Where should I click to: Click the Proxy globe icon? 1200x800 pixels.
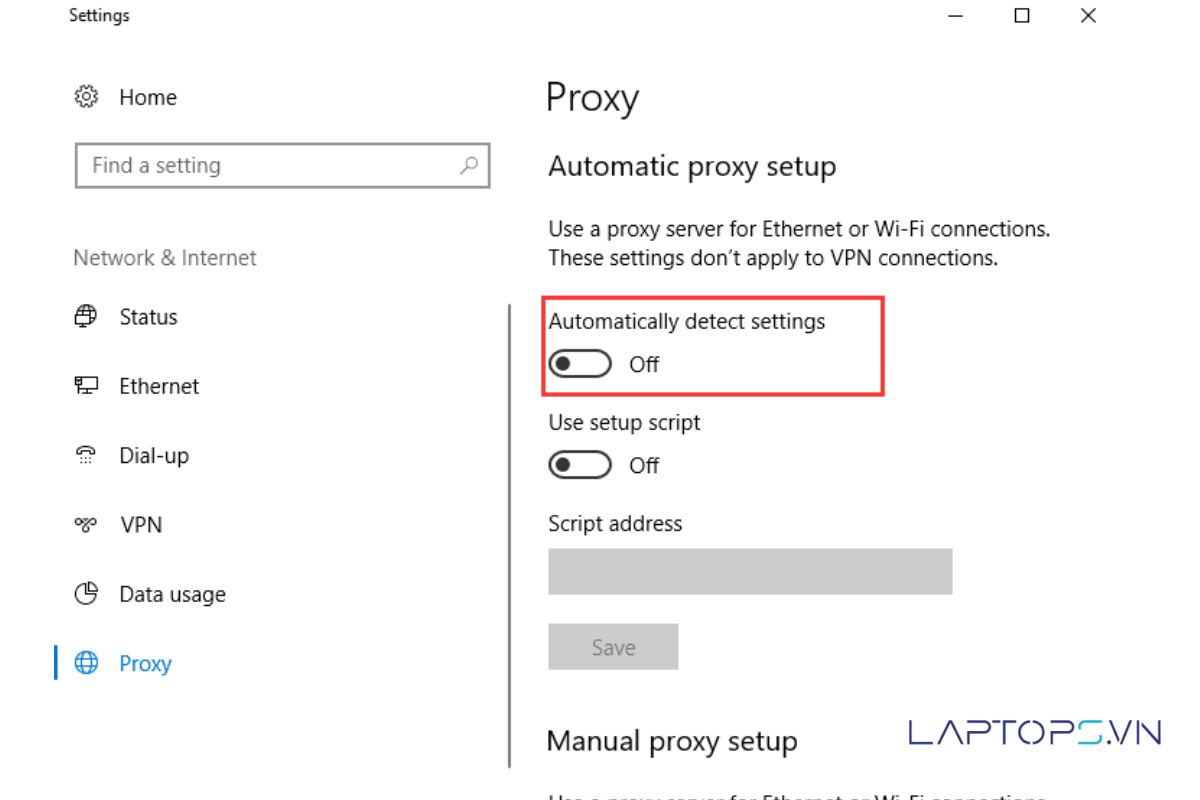pyautogui.click(x=87, y=663)
